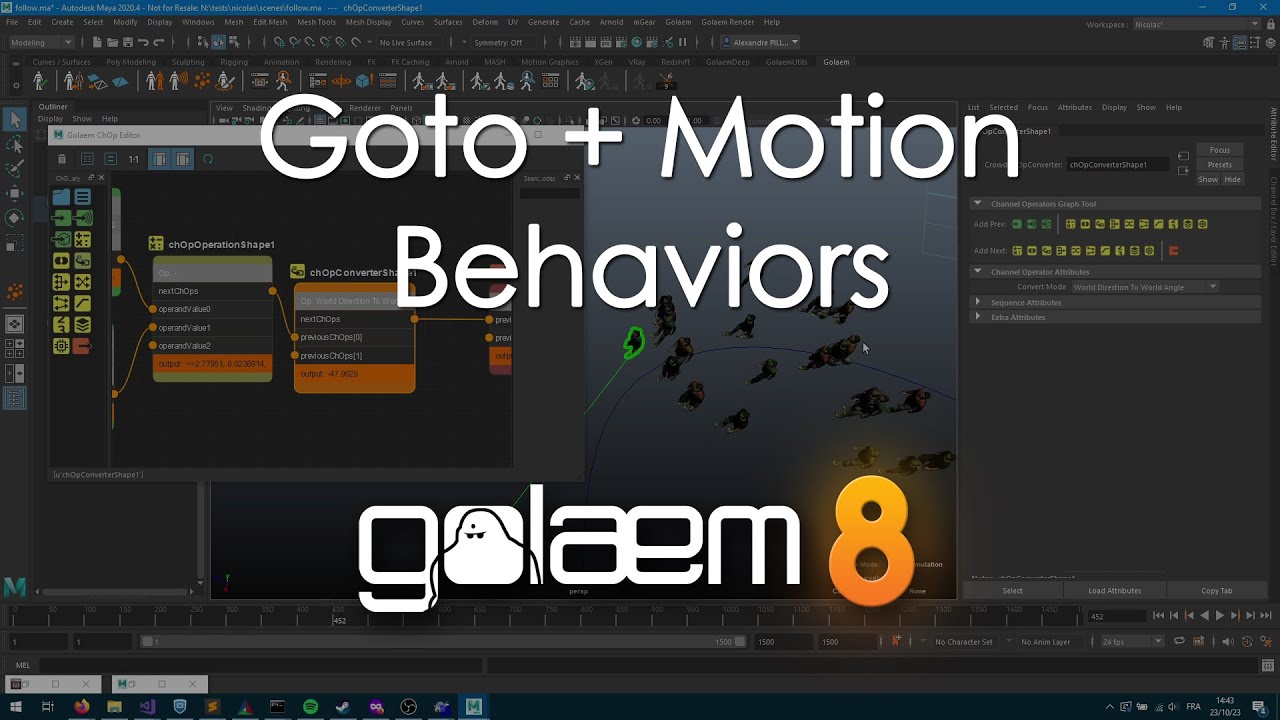The width and height of the screenshot is (1280, 720).
Task: Select the arrow Select tool in toolbox
Action: [x=14, y=120]
